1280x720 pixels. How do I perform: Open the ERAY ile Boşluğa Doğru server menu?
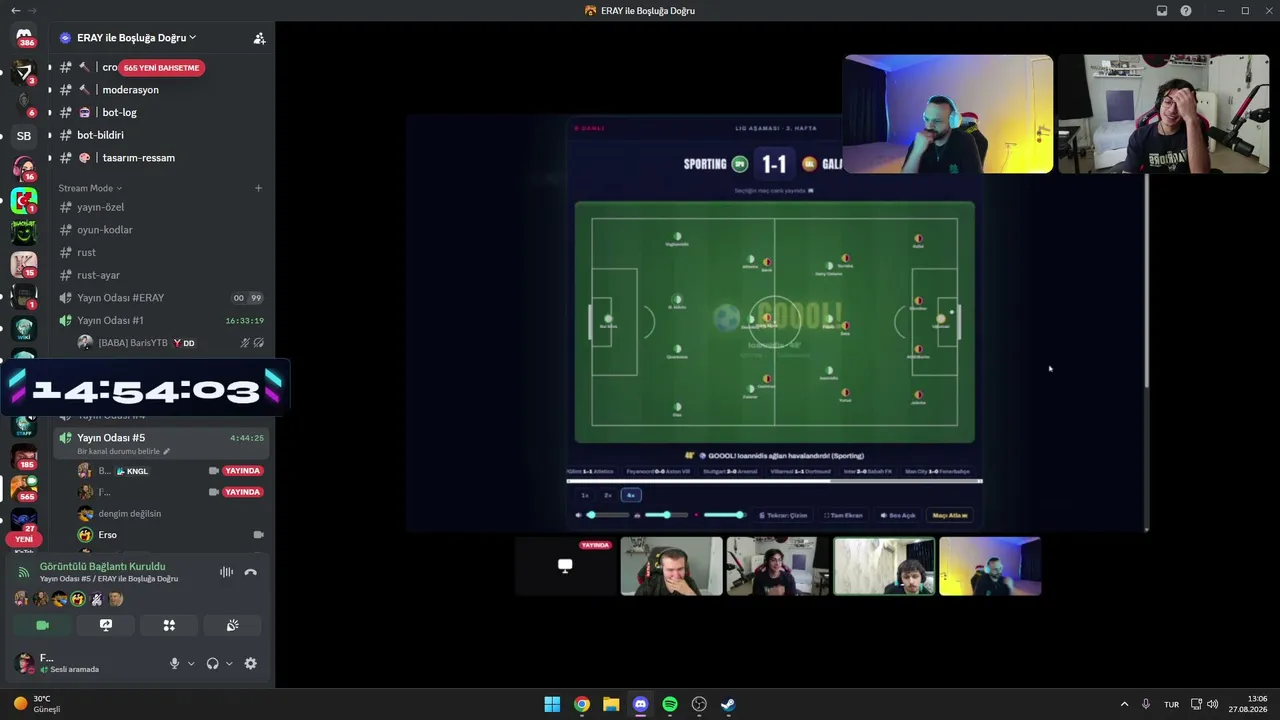[136, 38]
